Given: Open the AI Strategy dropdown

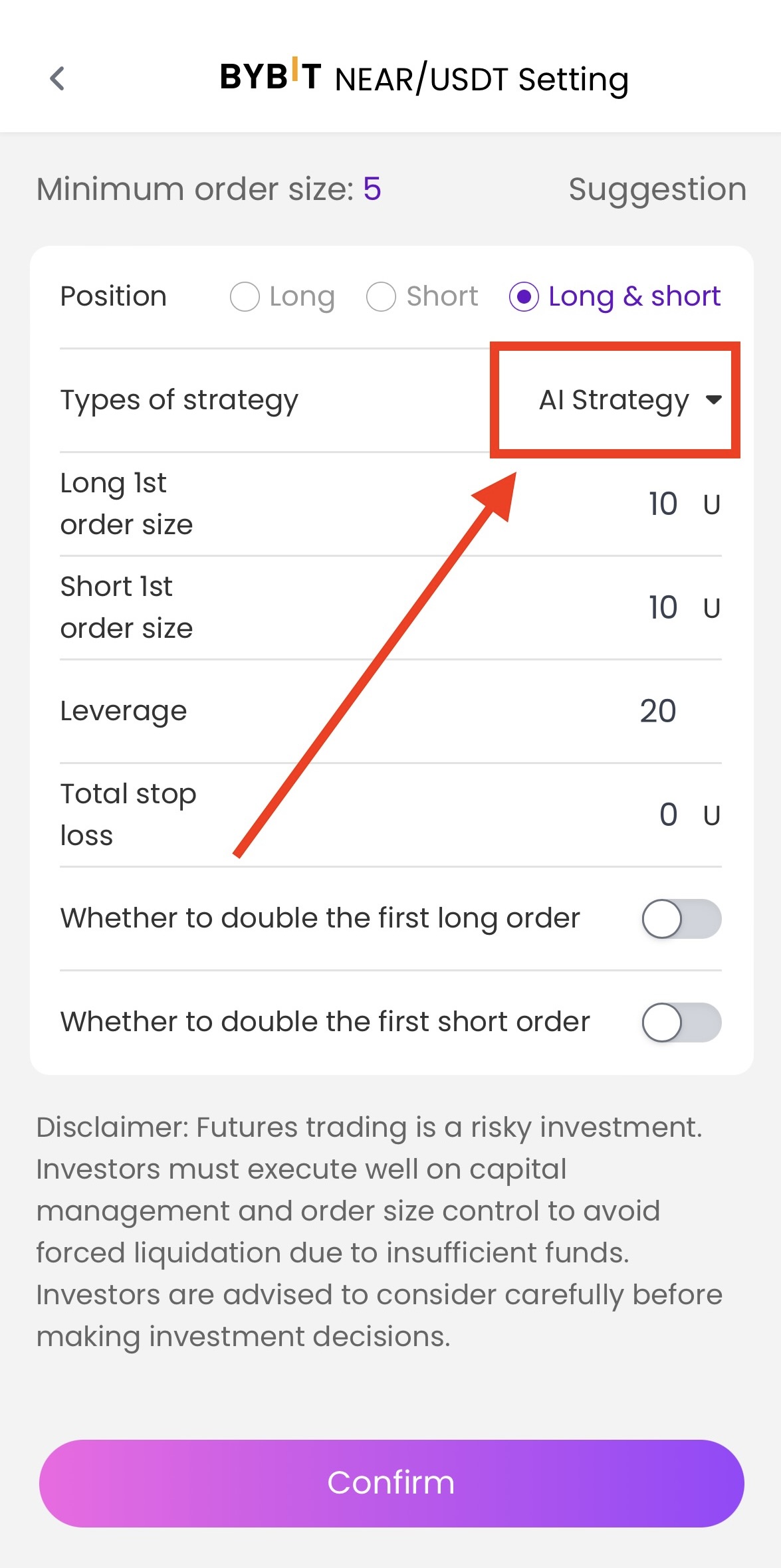Looking at the screenshot, I should [614, 400].
